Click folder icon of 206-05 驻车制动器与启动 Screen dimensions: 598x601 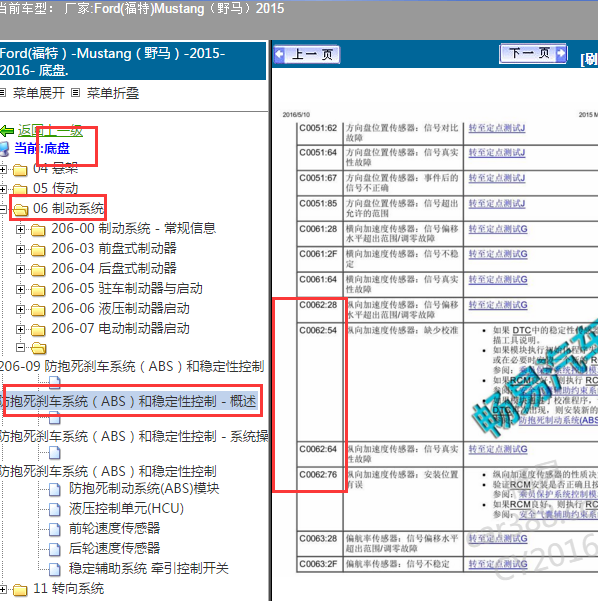(38, 289)
